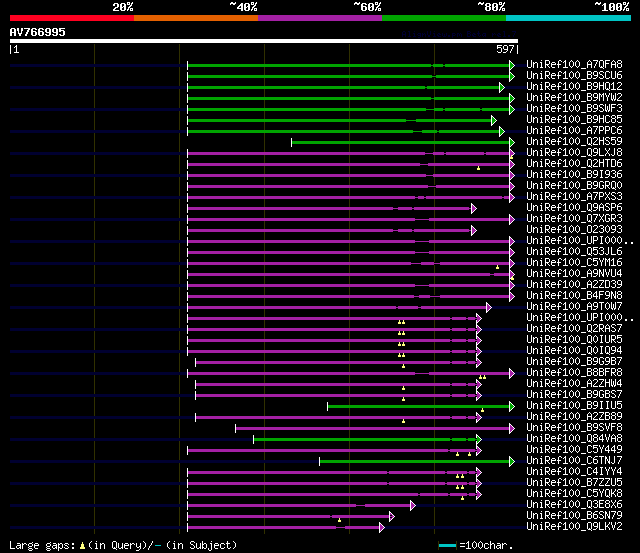Select the UniRef100_B9SVF8 label
The image size is (640, 553).
tap(574, 428)
